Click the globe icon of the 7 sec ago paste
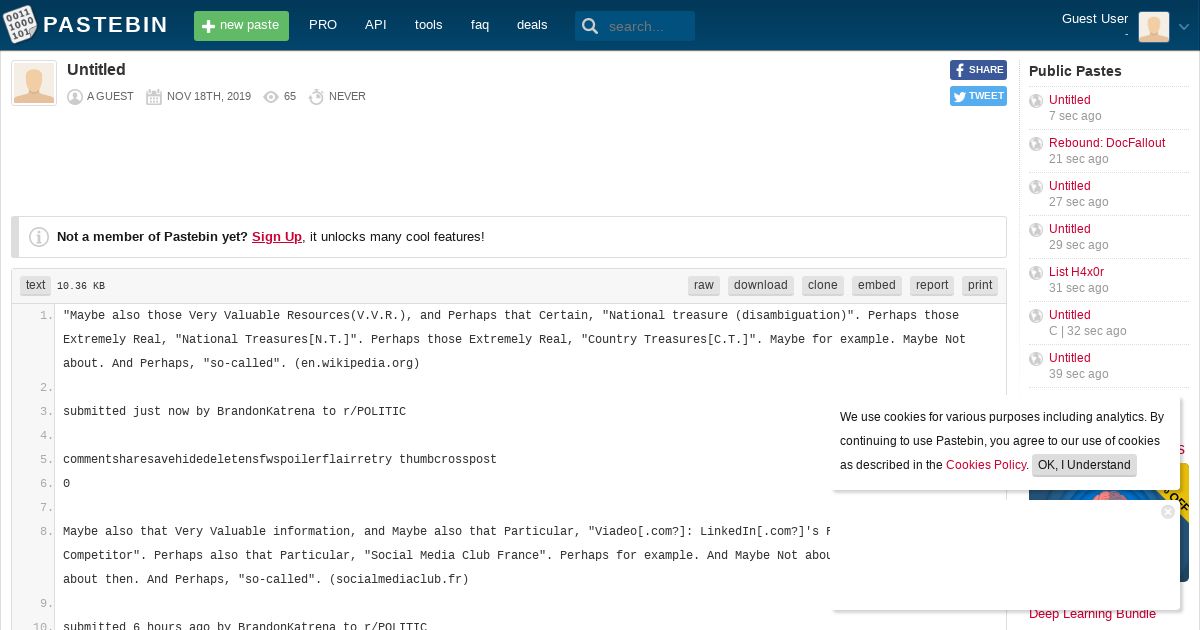The image size is (1200, 630). [1036, 101]
